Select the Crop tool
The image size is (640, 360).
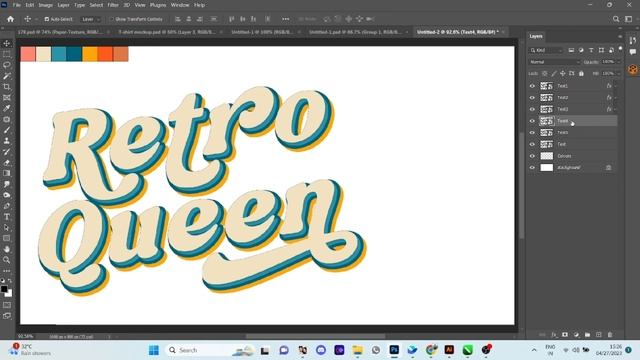(7, 87)
